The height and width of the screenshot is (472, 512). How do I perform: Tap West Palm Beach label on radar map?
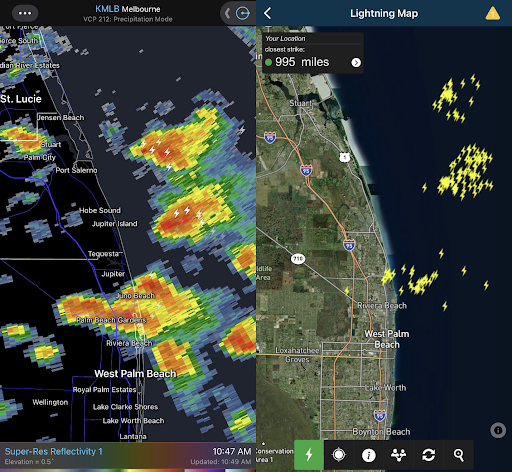point(135,374)
